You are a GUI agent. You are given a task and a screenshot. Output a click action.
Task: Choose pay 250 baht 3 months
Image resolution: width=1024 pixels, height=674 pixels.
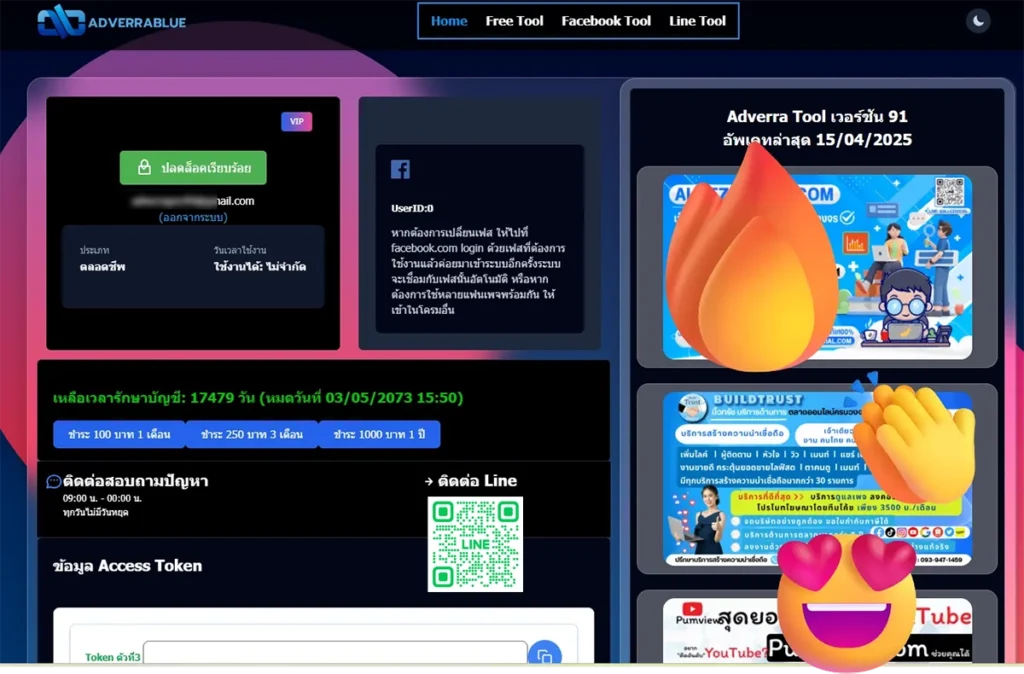pos(251,434)
